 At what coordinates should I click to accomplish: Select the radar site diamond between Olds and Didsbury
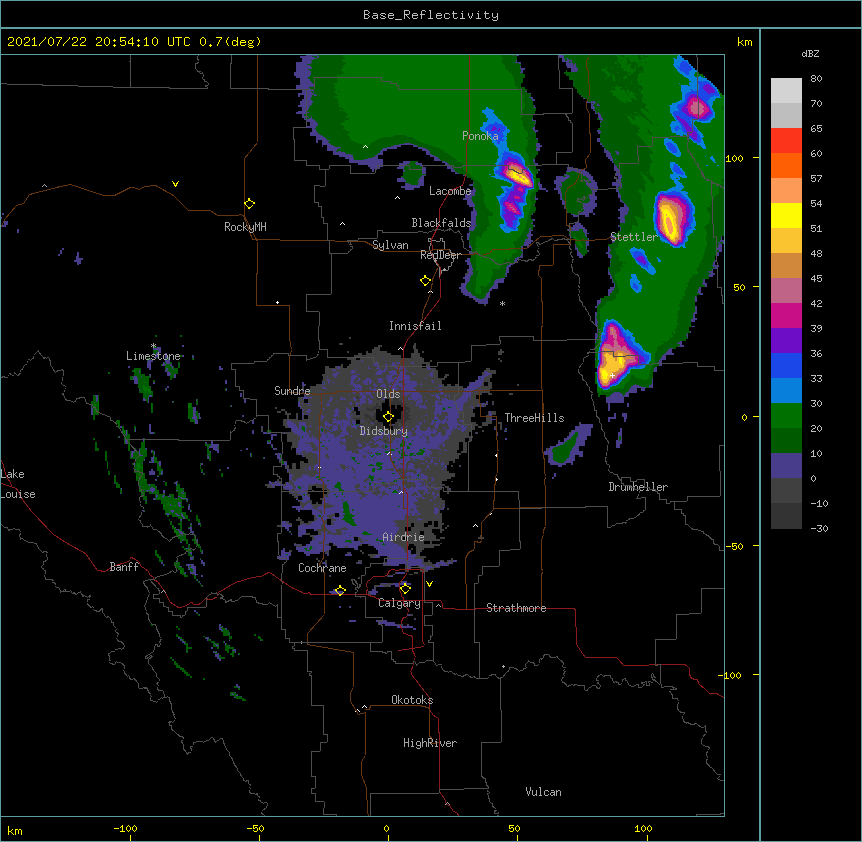click(x=388, y=417)
